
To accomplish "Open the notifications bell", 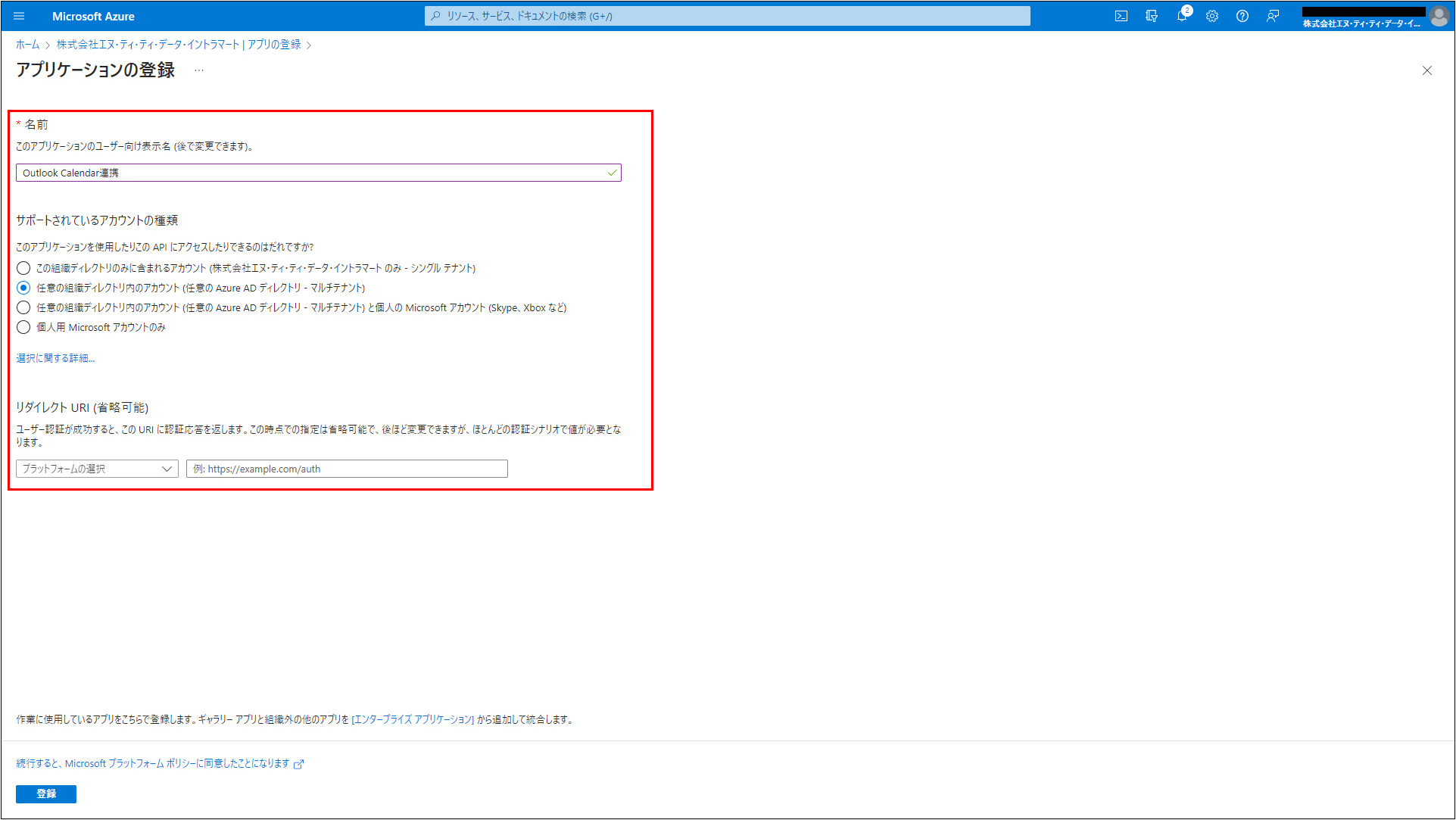I will click(x=1182, y=16).
